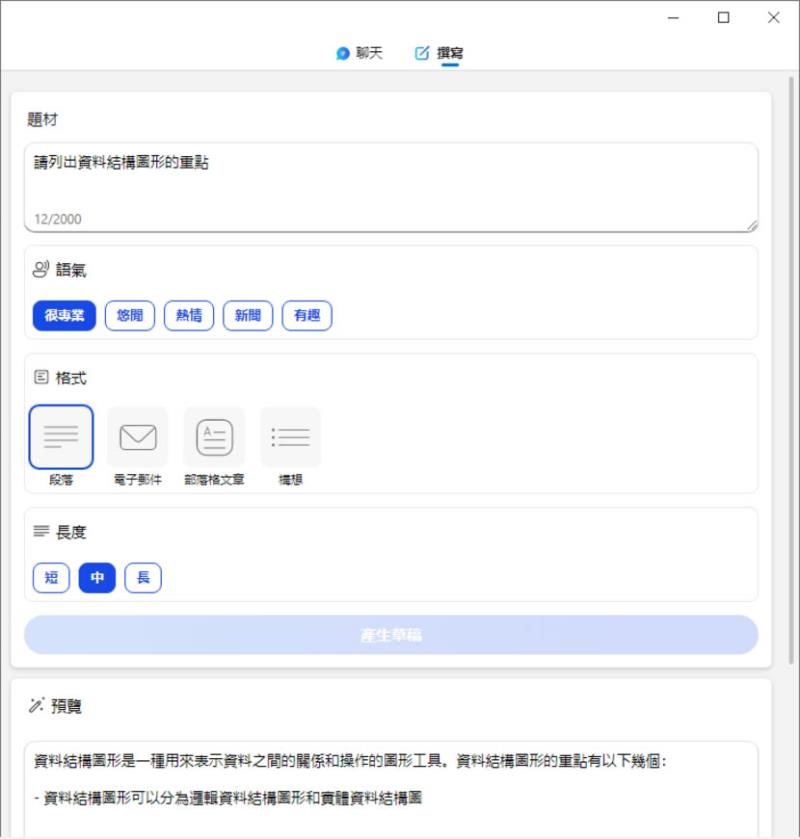
Task: Click the 預覽 preview magic wand icon
Action: (x=36, y=705)
